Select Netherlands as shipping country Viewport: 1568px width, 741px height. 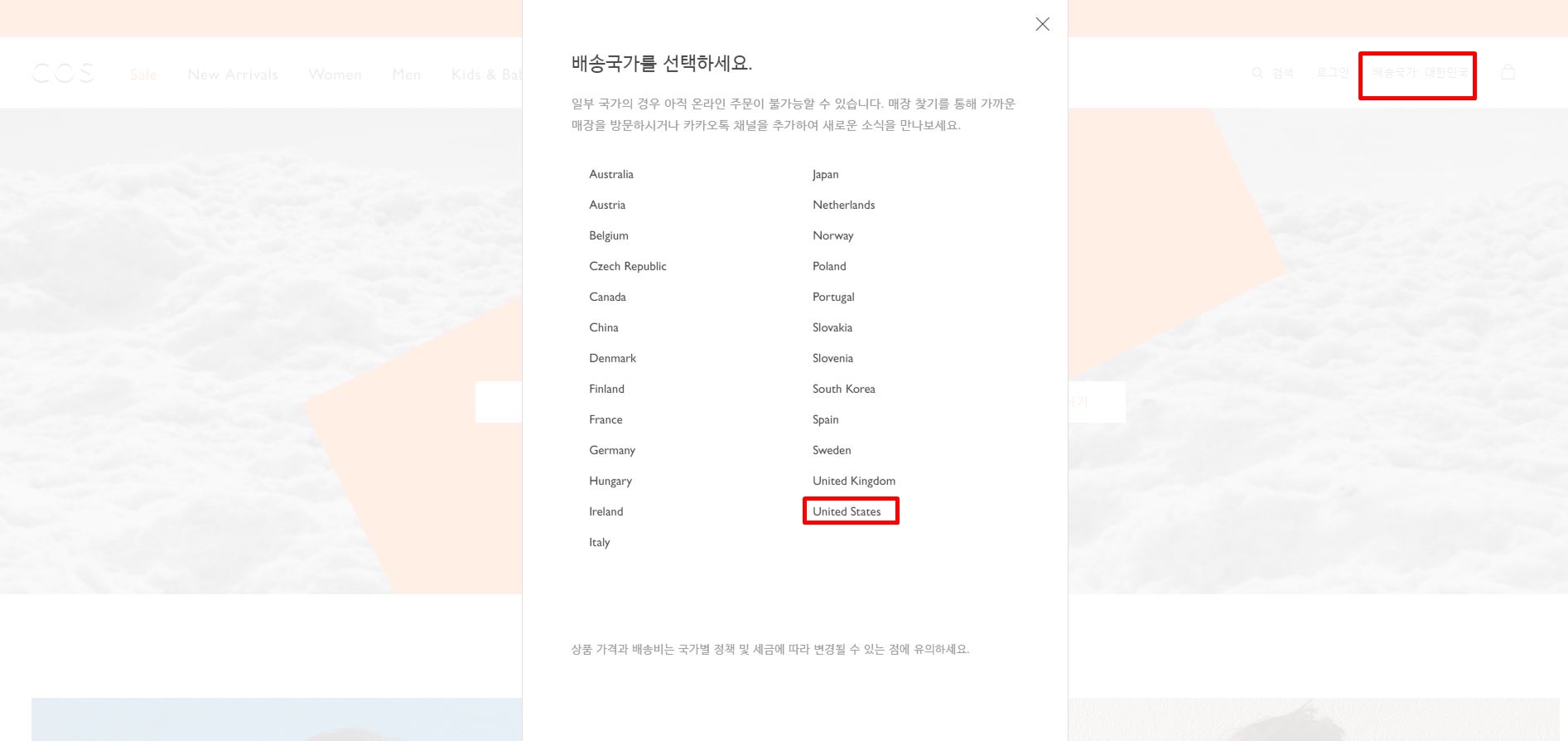tap(844, 205)
